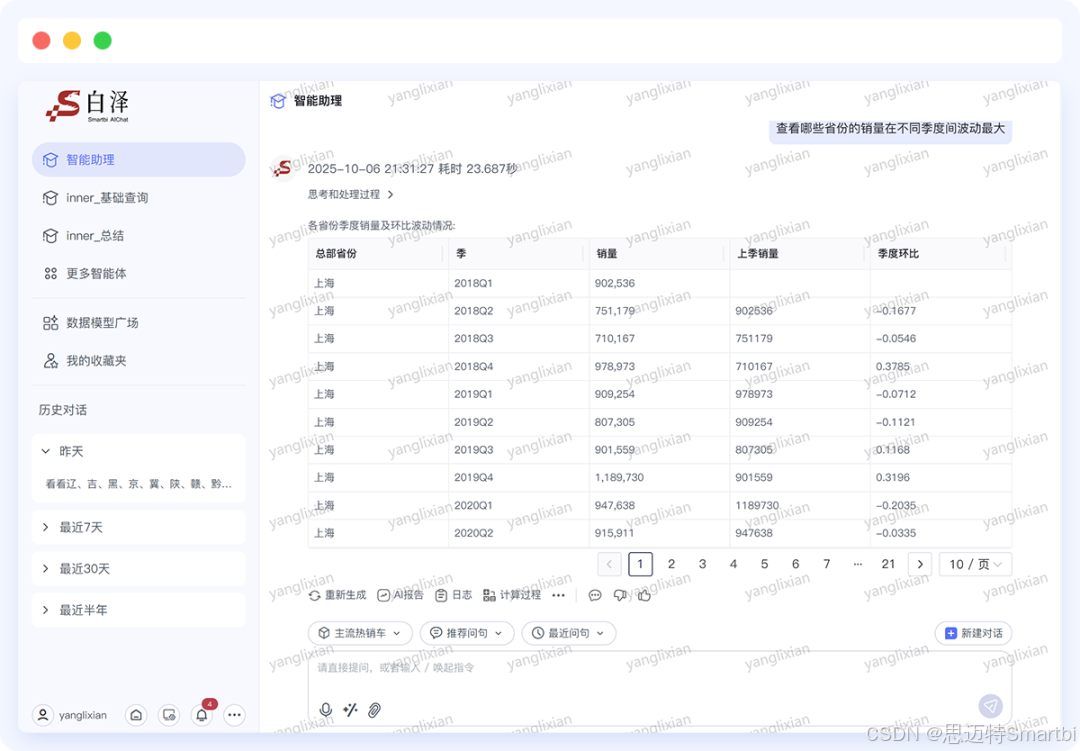Open the 智能助理 sidebar item

(x=138, y=160)
